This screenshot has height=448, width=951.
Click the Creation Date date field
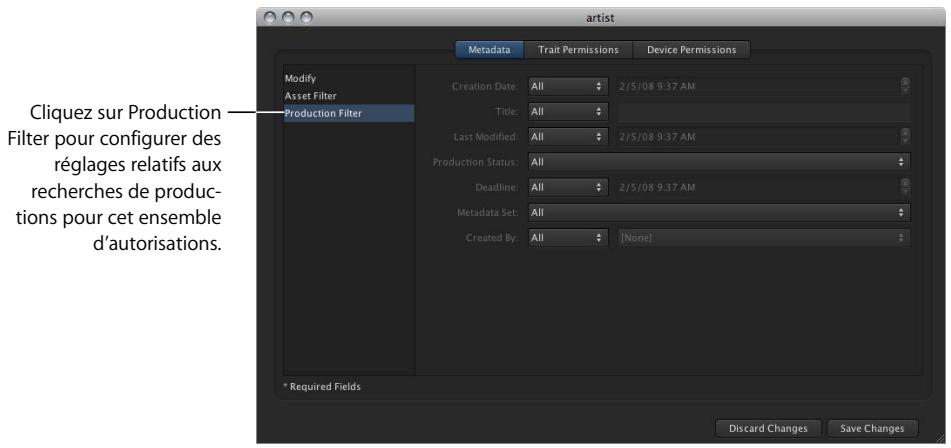coord(758,87)
